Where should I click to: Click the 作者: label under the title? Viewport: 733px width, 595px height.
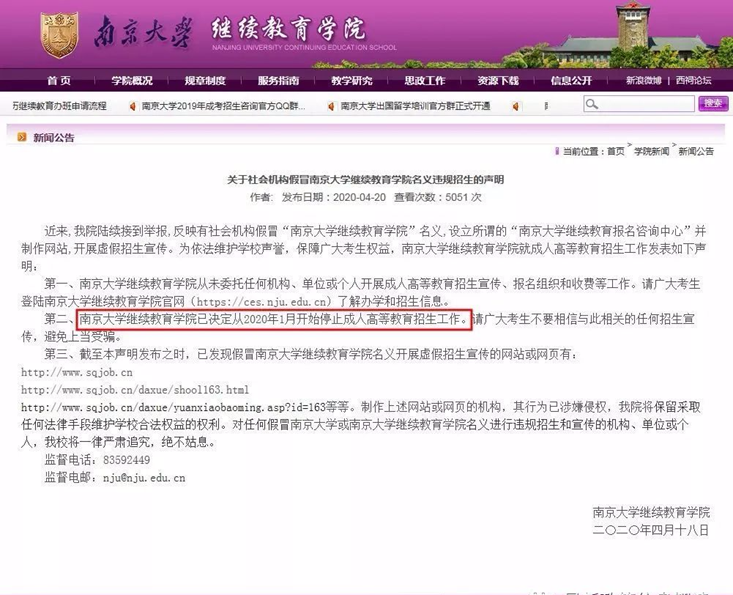point(262,197)
